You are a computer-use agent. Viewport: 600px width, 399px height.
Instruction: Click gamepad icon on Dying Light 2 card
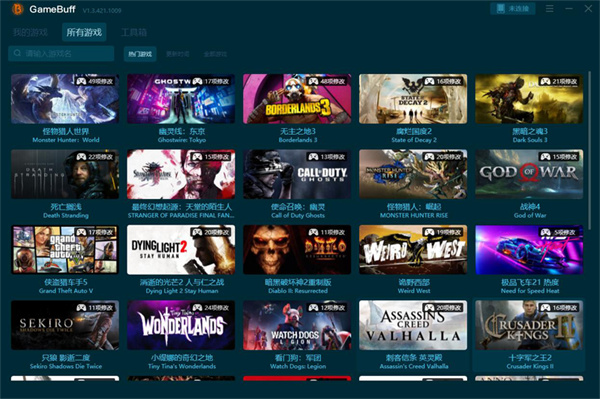coord(197,232)
